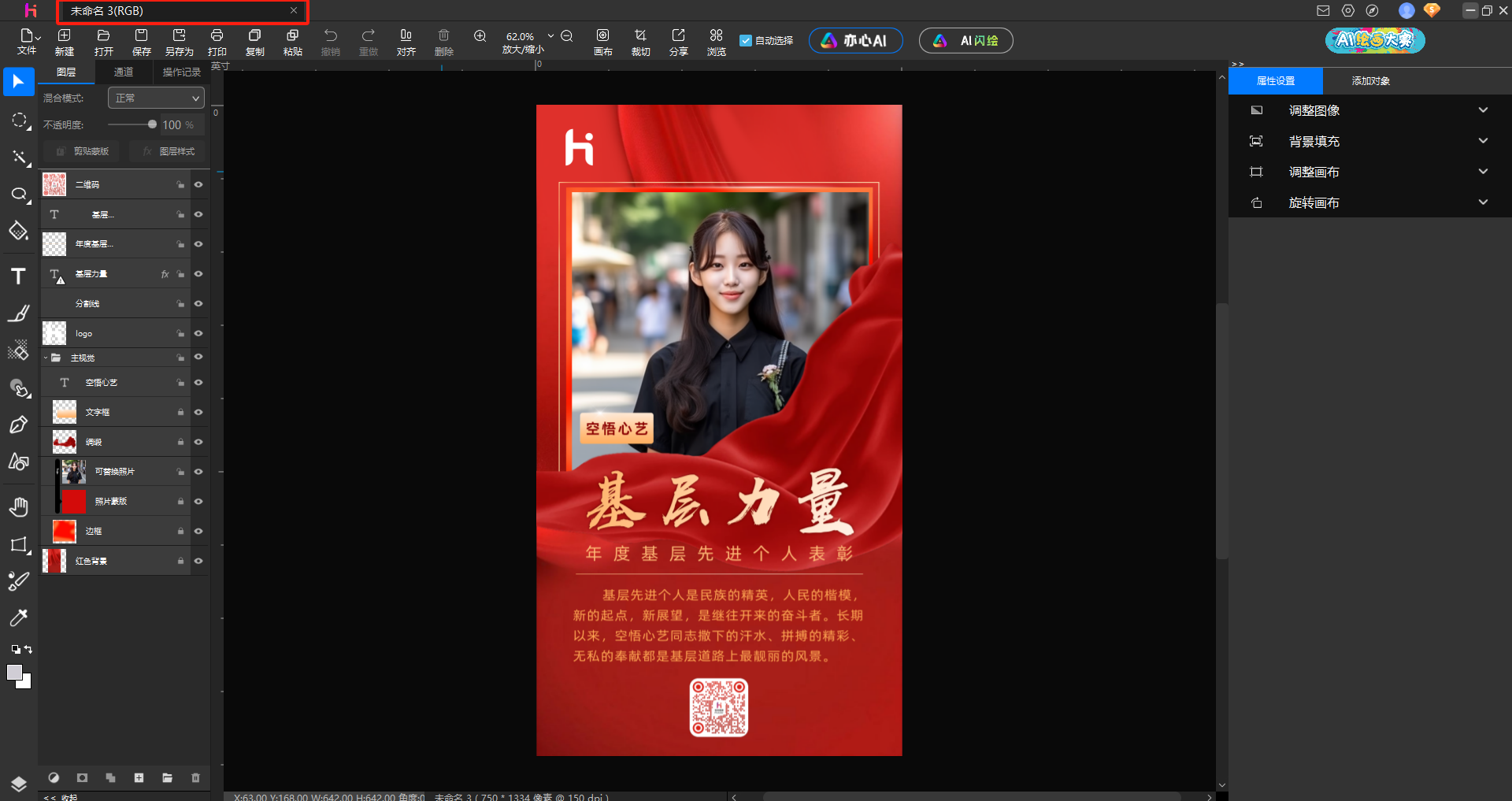Click the 对齐 align toolbar item
This screenshot has width=1512, height=801.
click(x=406, y=41)
